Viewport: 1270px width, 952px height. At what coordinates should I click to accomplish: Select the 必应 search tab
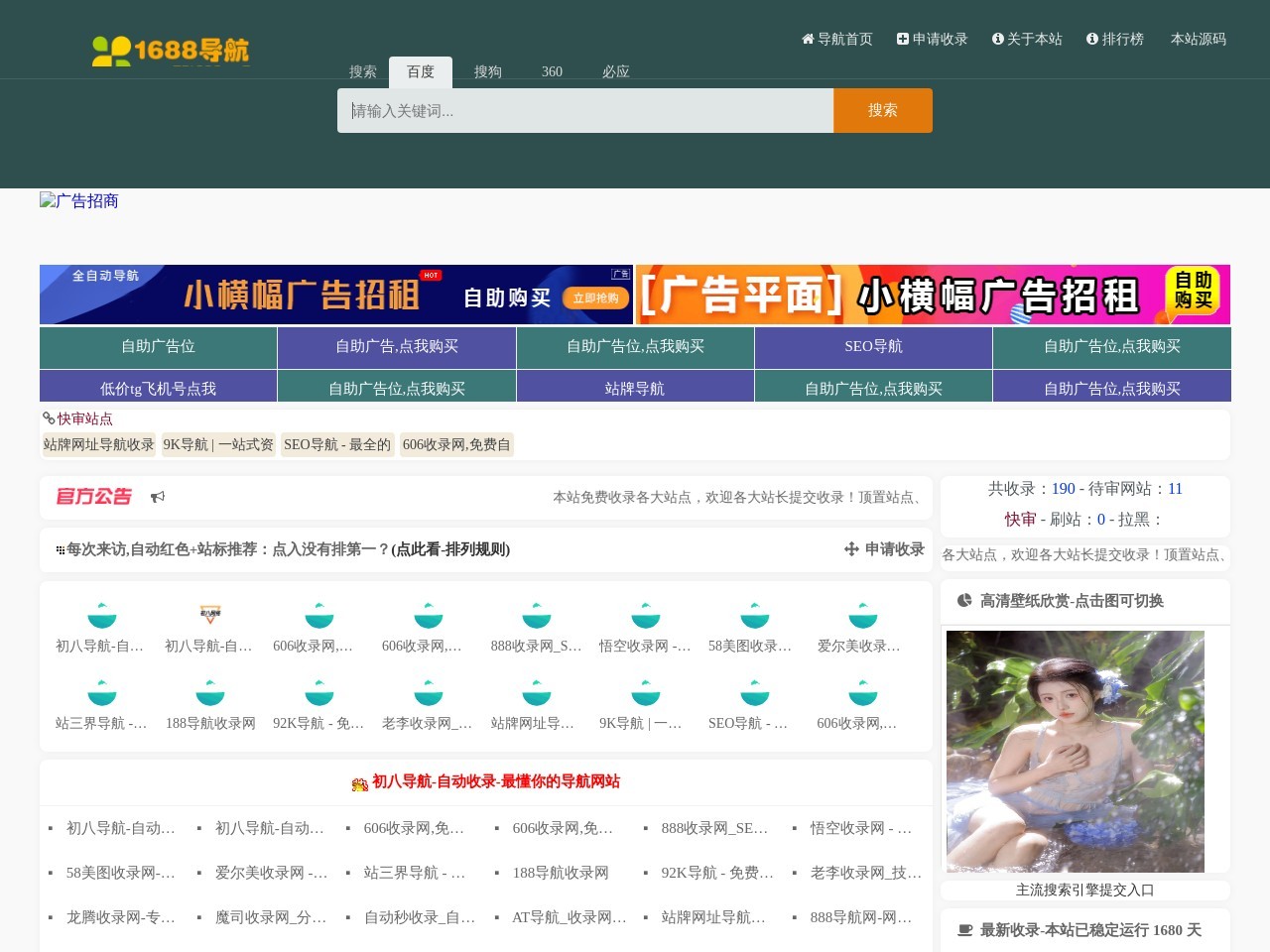pyautogui.click(x=615, y=71)
